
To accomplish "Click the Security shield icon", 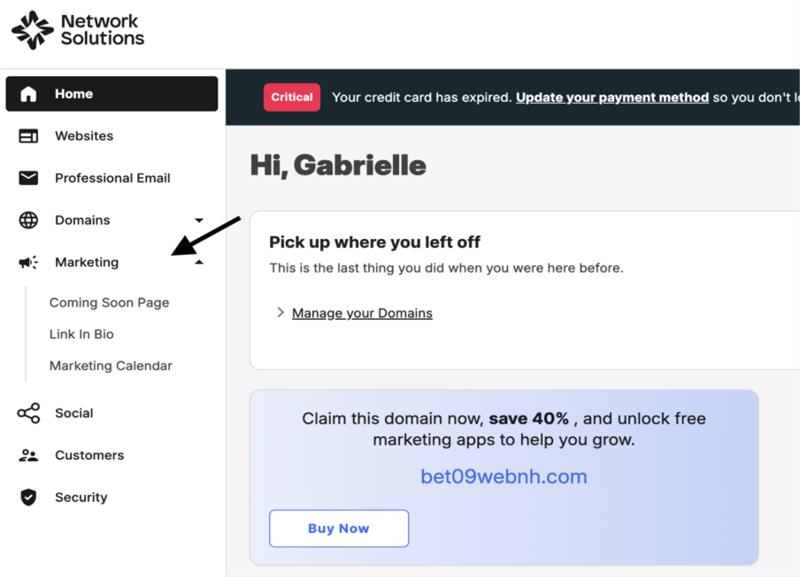I will click(x=28, y=497).
